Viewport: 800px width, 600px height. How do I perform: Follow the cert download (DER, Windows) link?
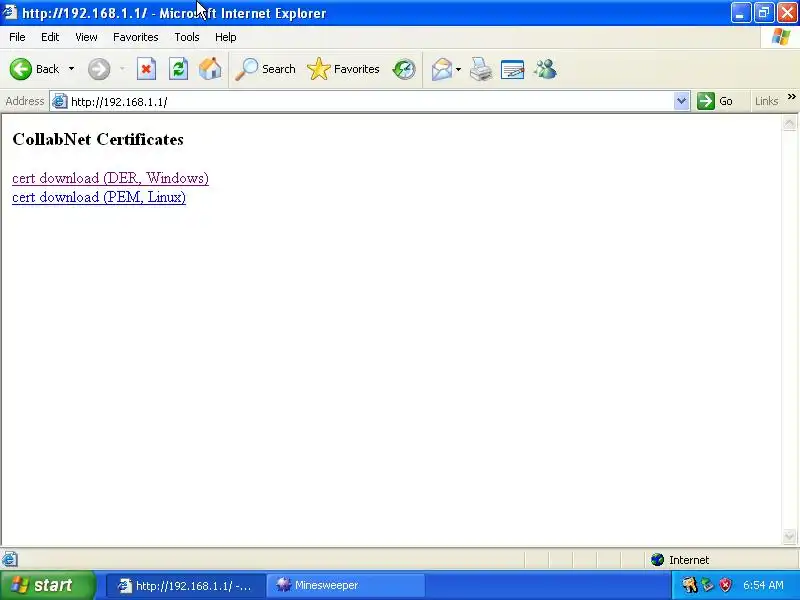110,178
